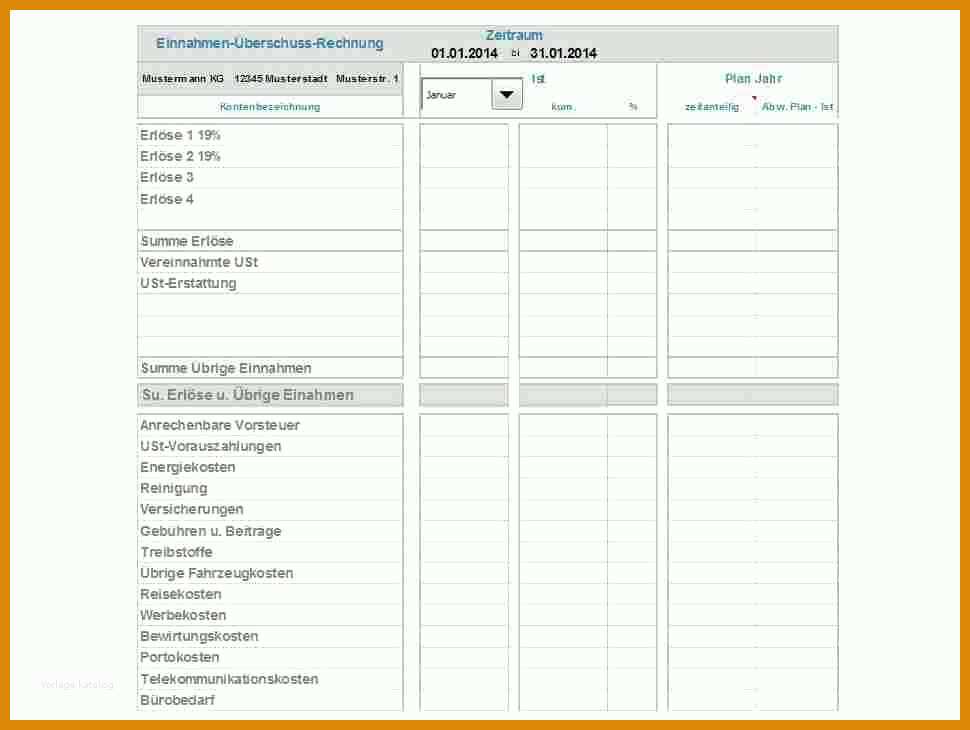
Task: Click the Kontenbezeichnung column header
Action: click(x=270, y=106)
